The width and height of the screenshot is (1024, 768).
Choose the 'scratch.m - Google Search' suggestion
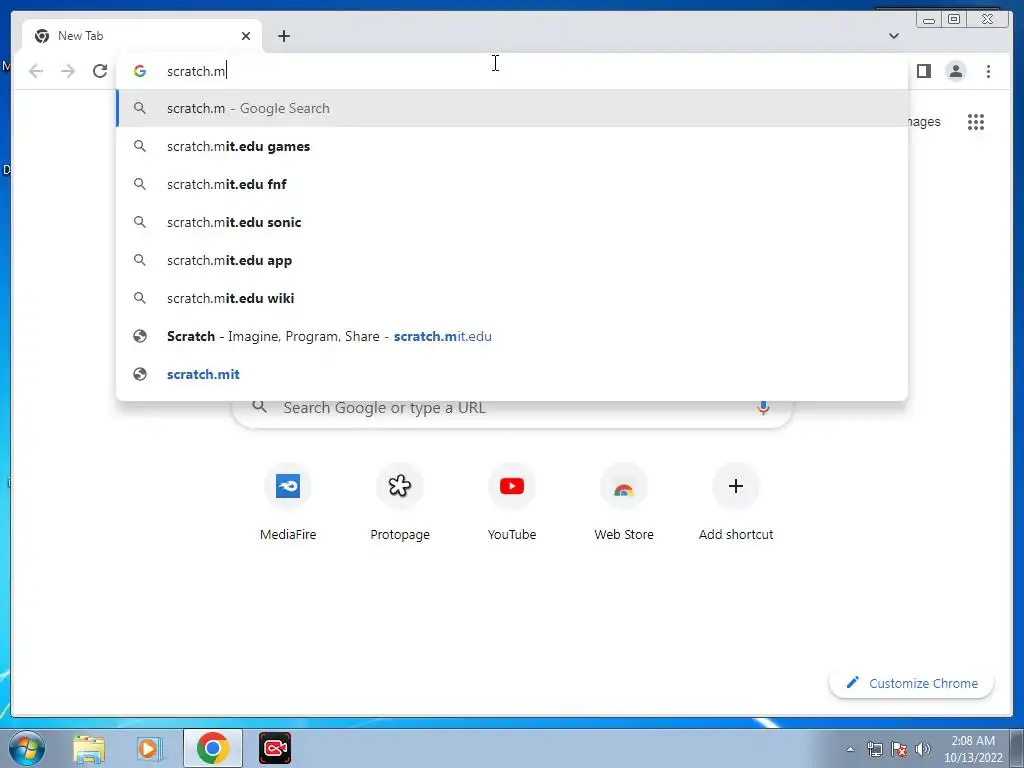[x=511, y=108]
